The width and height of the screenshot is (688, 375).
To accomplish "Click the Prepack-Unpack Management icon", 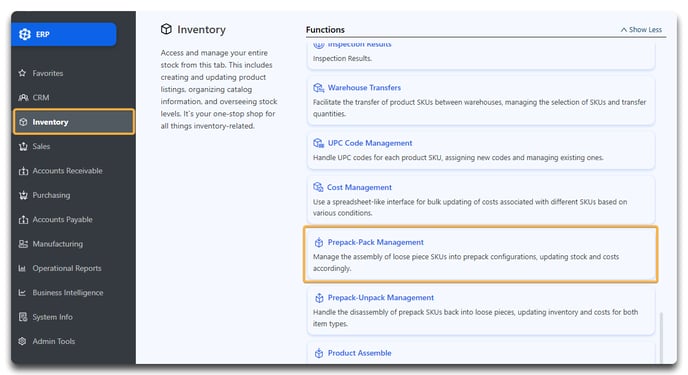I will click(x=319, y=298).
